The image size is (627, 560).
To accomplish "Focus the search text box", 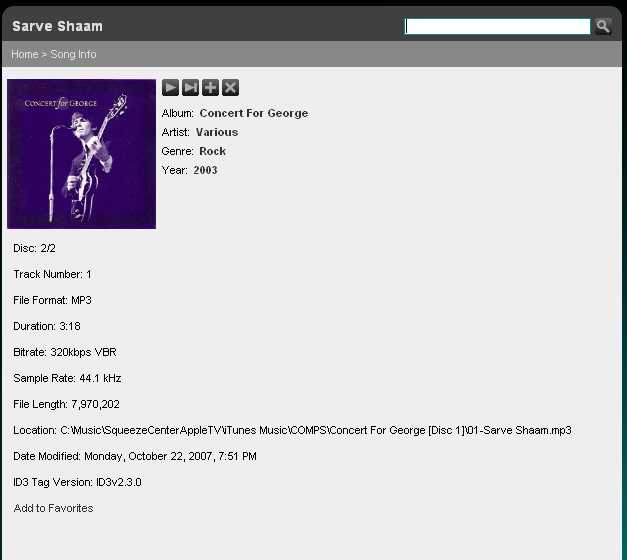I will coord(497,26).
